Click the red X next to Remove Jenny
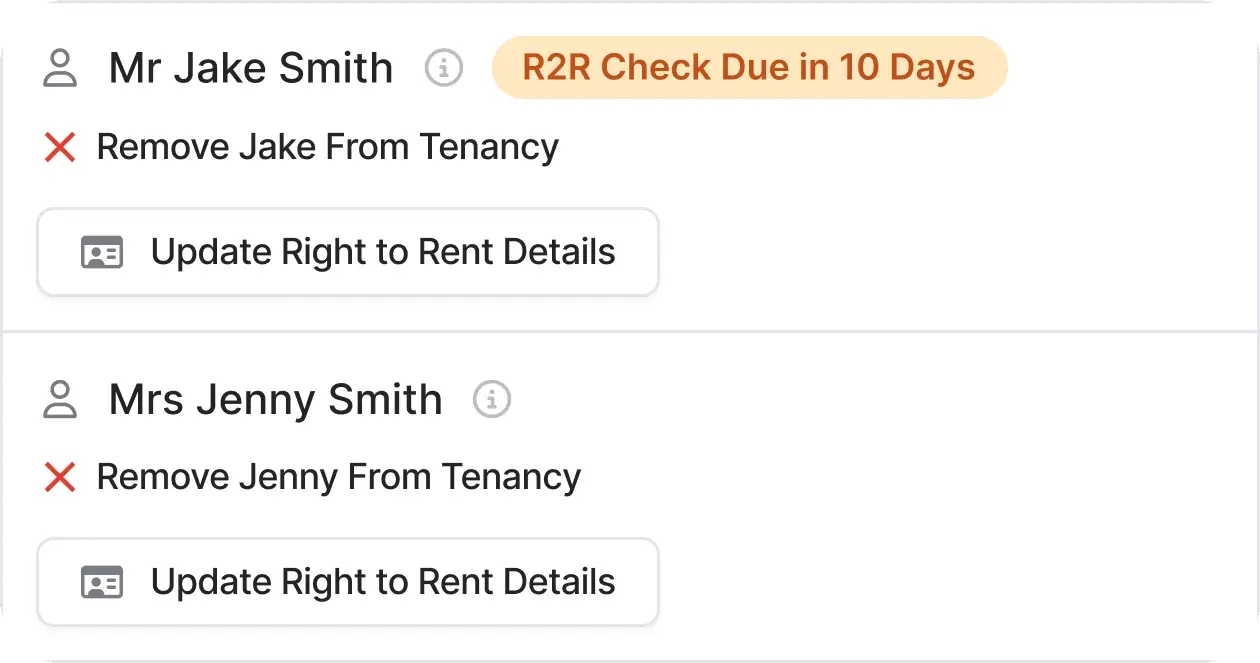 click(x=59, y=477)
